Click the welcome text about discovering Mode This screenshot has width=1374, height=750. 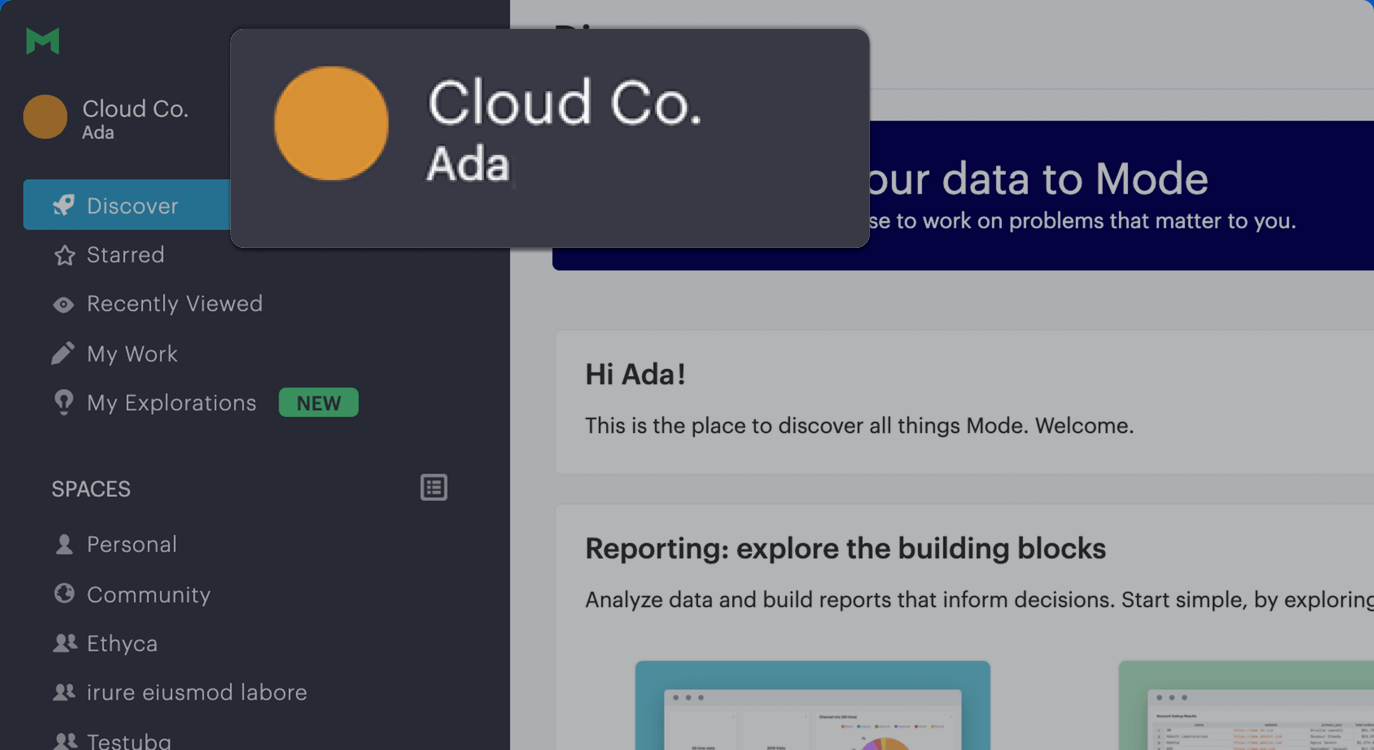tap(859, 426)
